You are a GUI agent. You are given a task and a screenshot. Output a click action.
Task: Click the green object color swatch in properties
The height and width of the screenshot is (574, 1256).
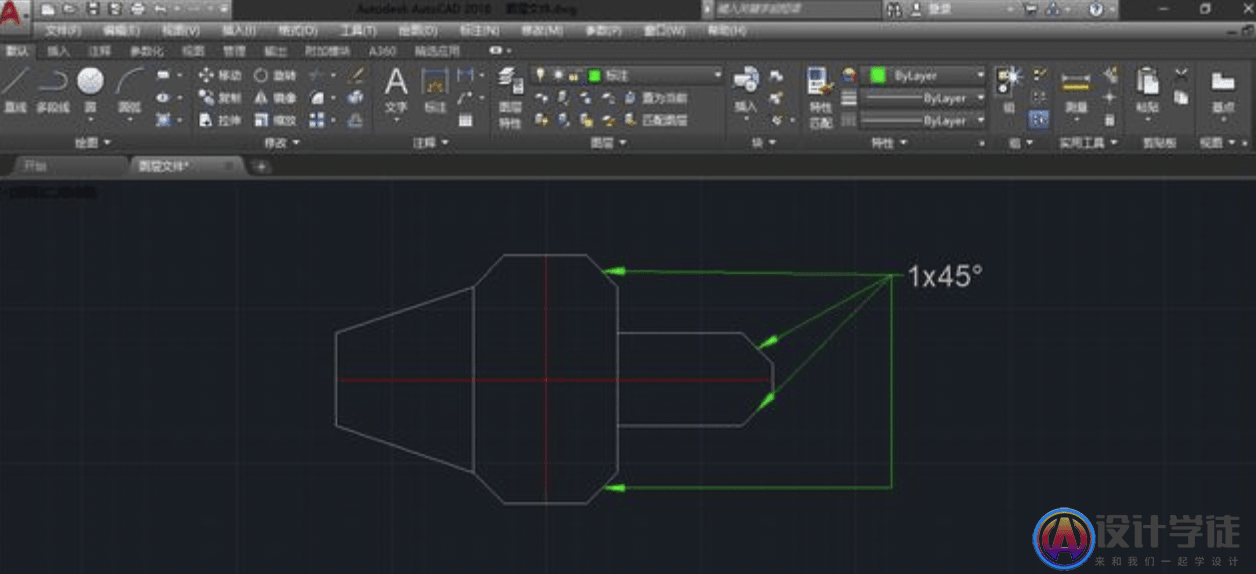(878, 75)
